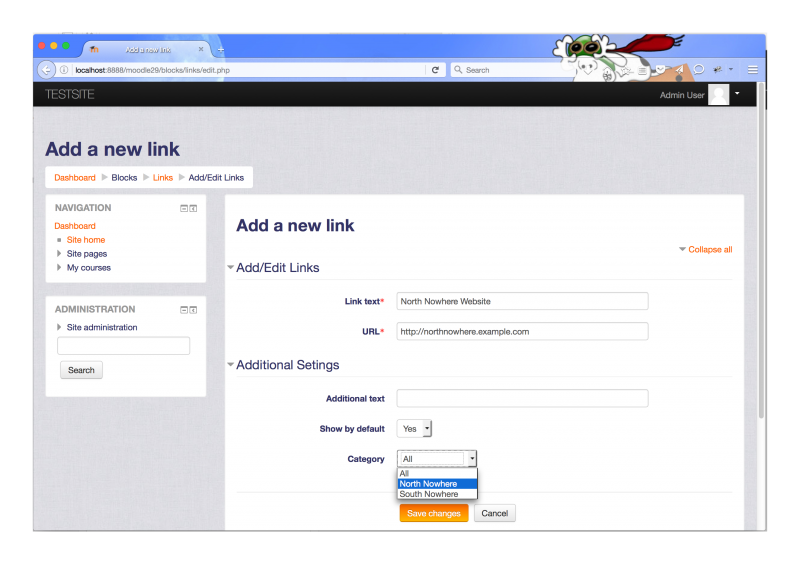Expand Site pages tree node
This screenshot has width=800, height=564.
[59, 253]
